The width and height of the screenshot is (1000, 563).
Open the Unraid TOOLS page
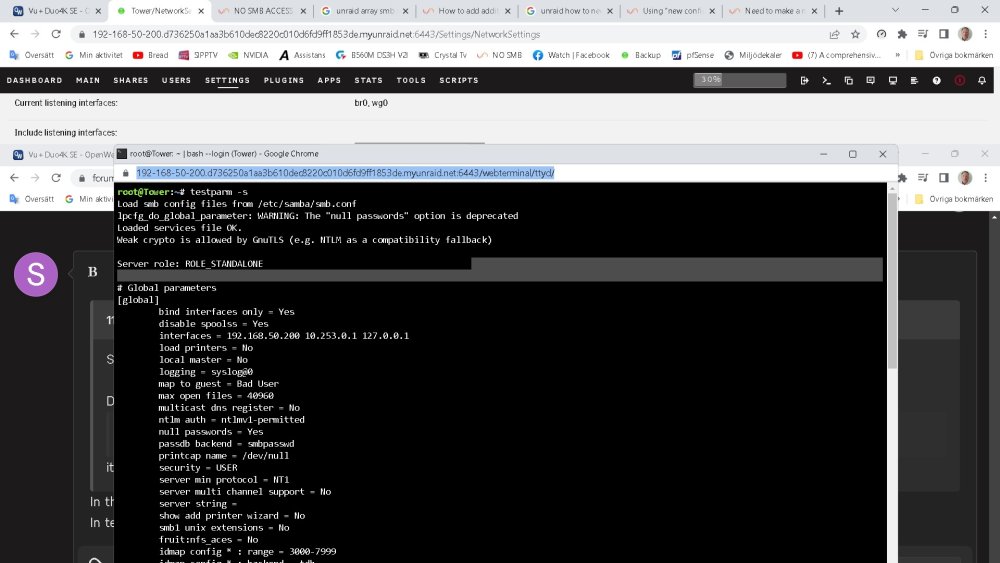click(411, 80)
